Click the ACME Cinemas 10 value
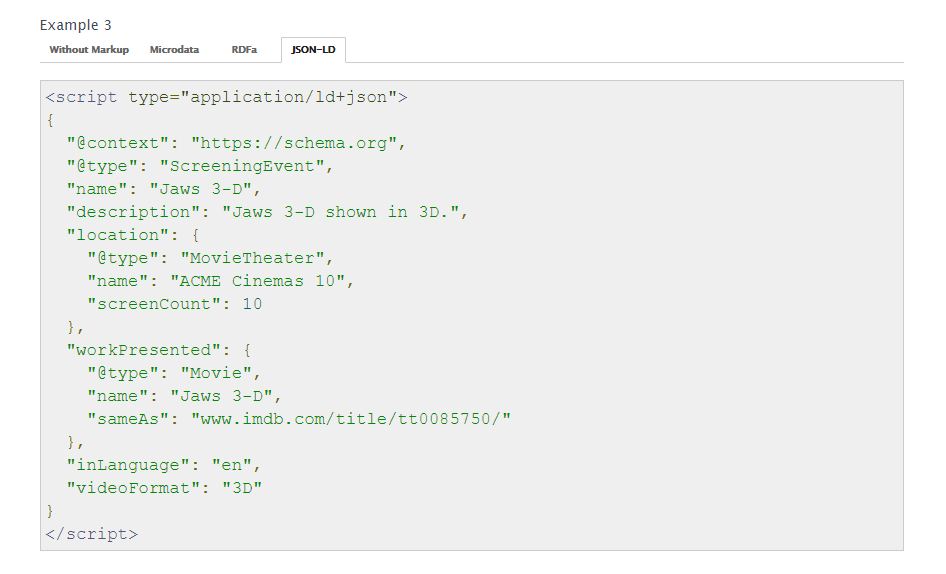This screenshot has height=574, width=946. [x=257, y=281]
